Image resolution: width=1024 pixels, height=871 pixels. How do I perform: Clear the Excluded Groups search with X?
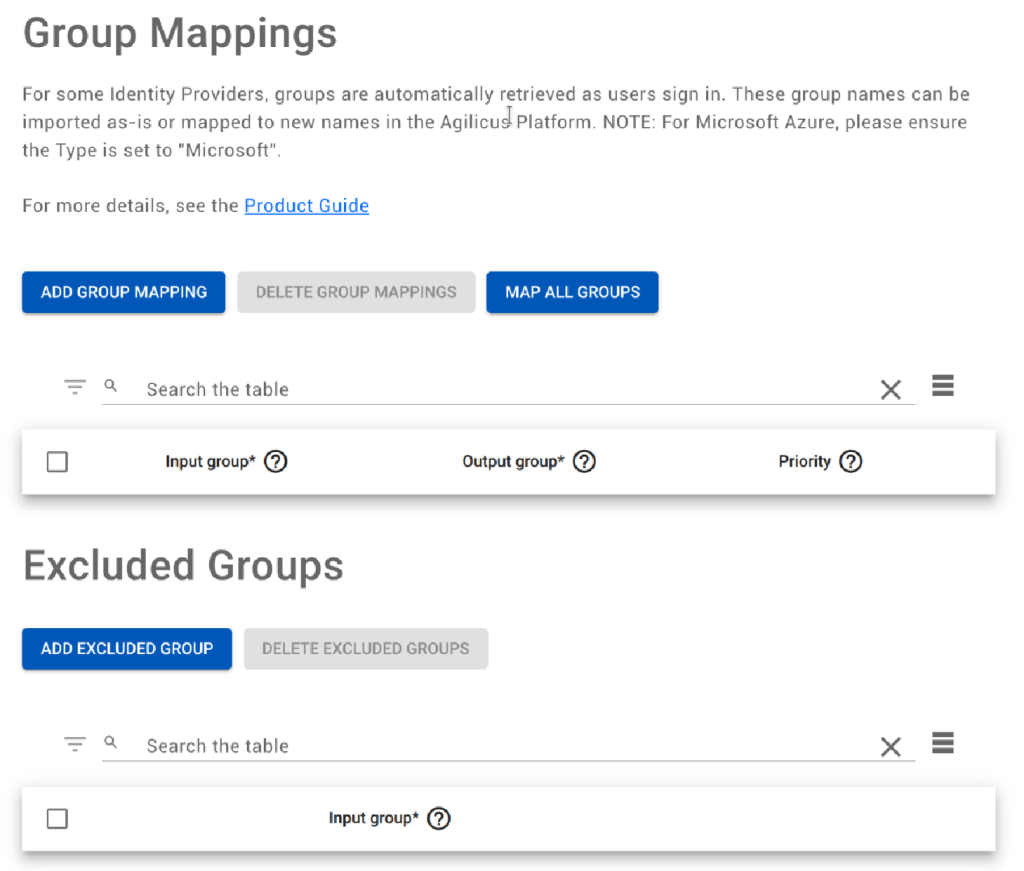(x=890, y=747)
